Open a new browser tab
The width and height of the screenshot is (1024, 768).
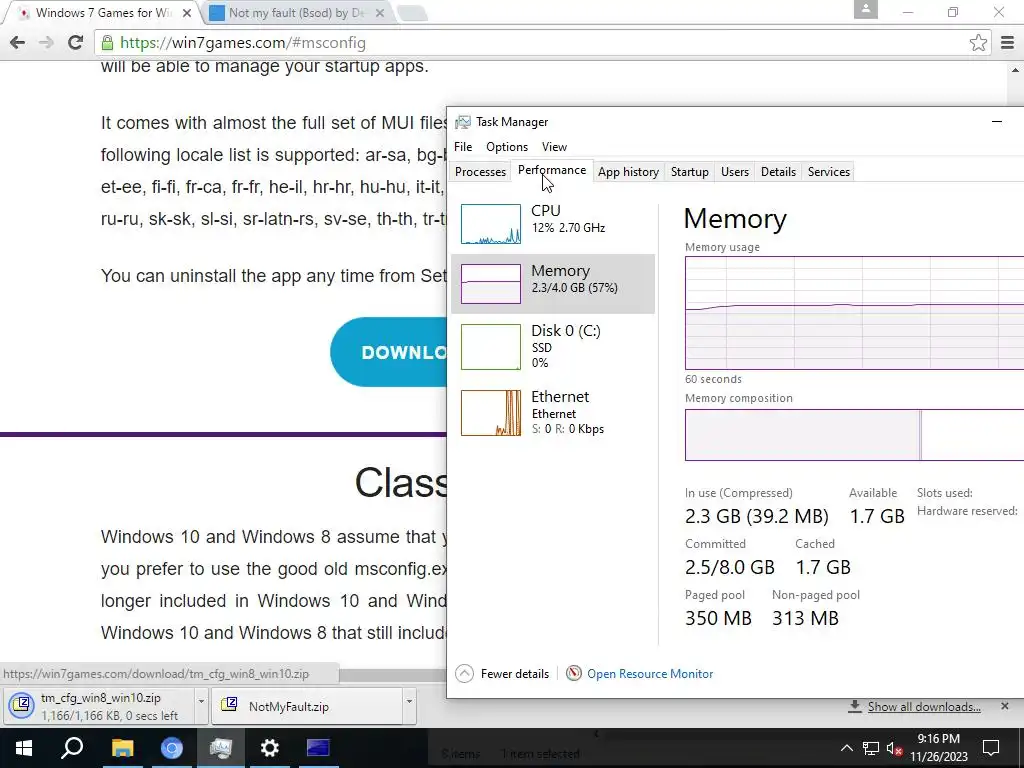(411, 12)
